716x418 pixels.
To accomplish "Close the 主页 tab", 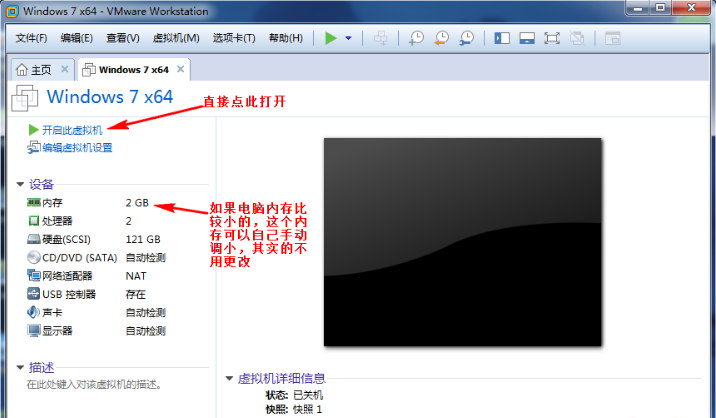I will pyautogui.click(x=64, y=69).
